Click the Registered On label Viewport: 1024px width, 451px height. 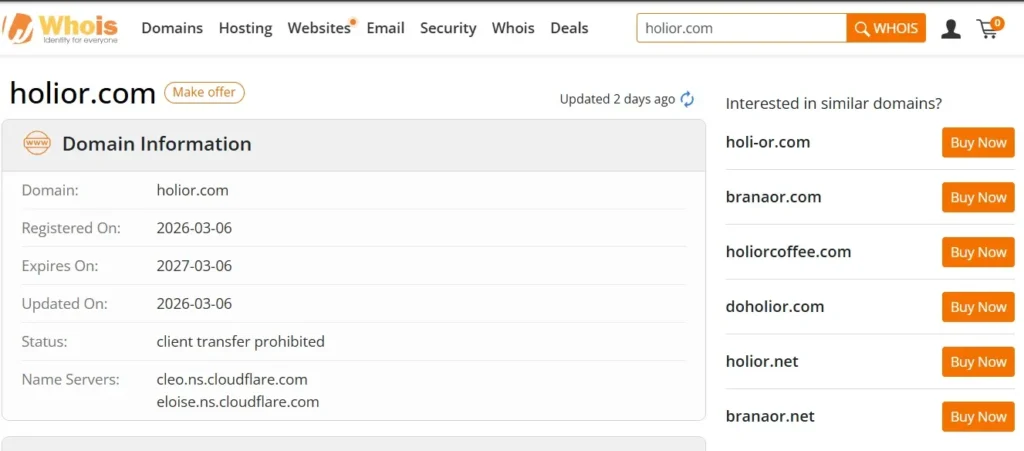click(71, 228)
